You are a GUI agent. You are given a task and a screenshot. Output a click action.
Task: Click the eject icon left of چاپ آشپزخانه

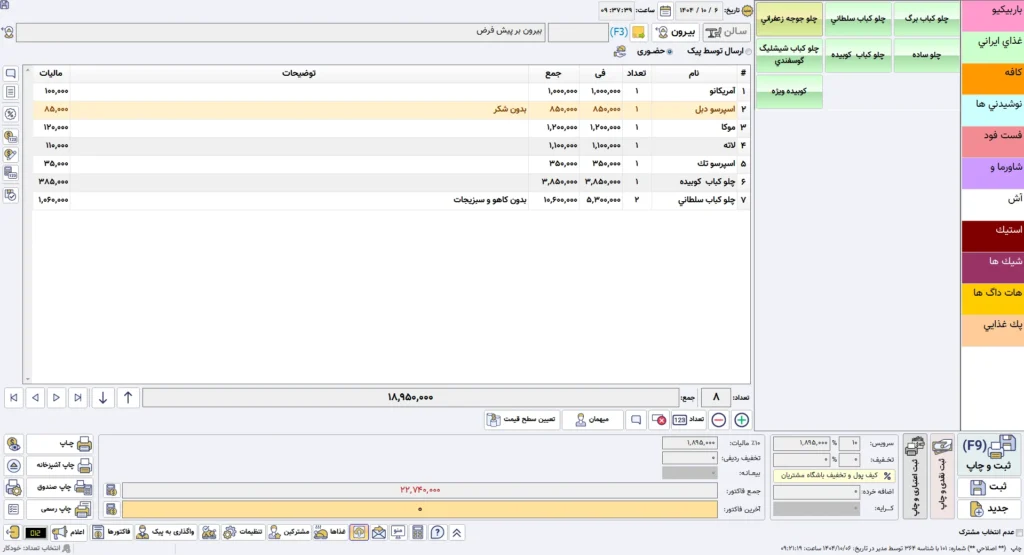point(13,466)
